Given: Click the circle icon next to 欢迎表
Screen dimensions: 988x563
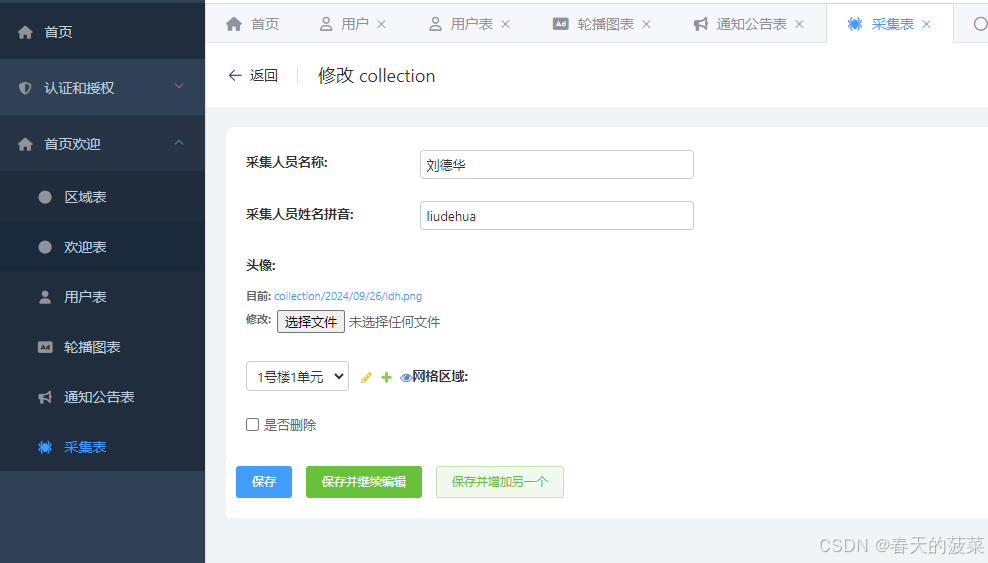Looking at the screenshot, I should point(45,247).
